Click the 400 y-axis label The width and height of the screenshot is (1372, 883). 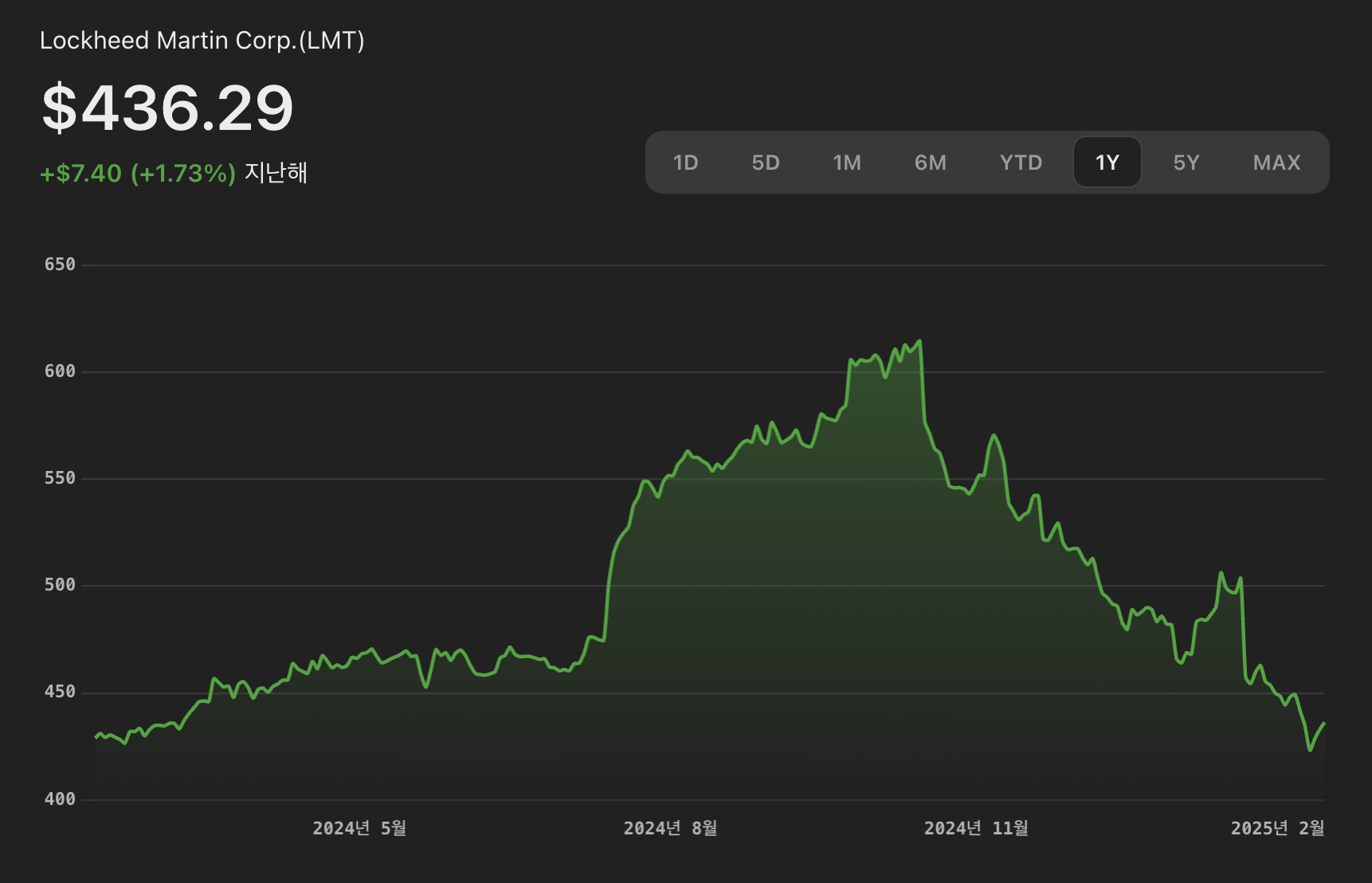coord(60,799)
